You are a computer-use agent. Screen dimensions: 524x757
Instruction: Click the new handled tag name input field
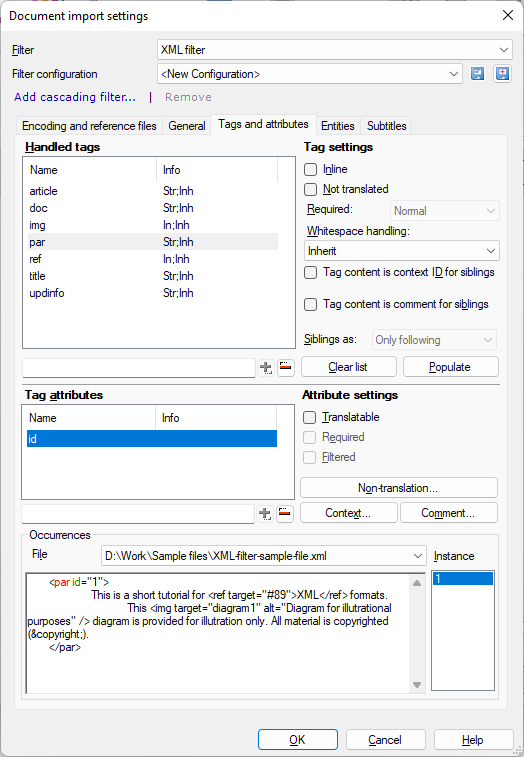pyautogui.click(x=139, y=368)
